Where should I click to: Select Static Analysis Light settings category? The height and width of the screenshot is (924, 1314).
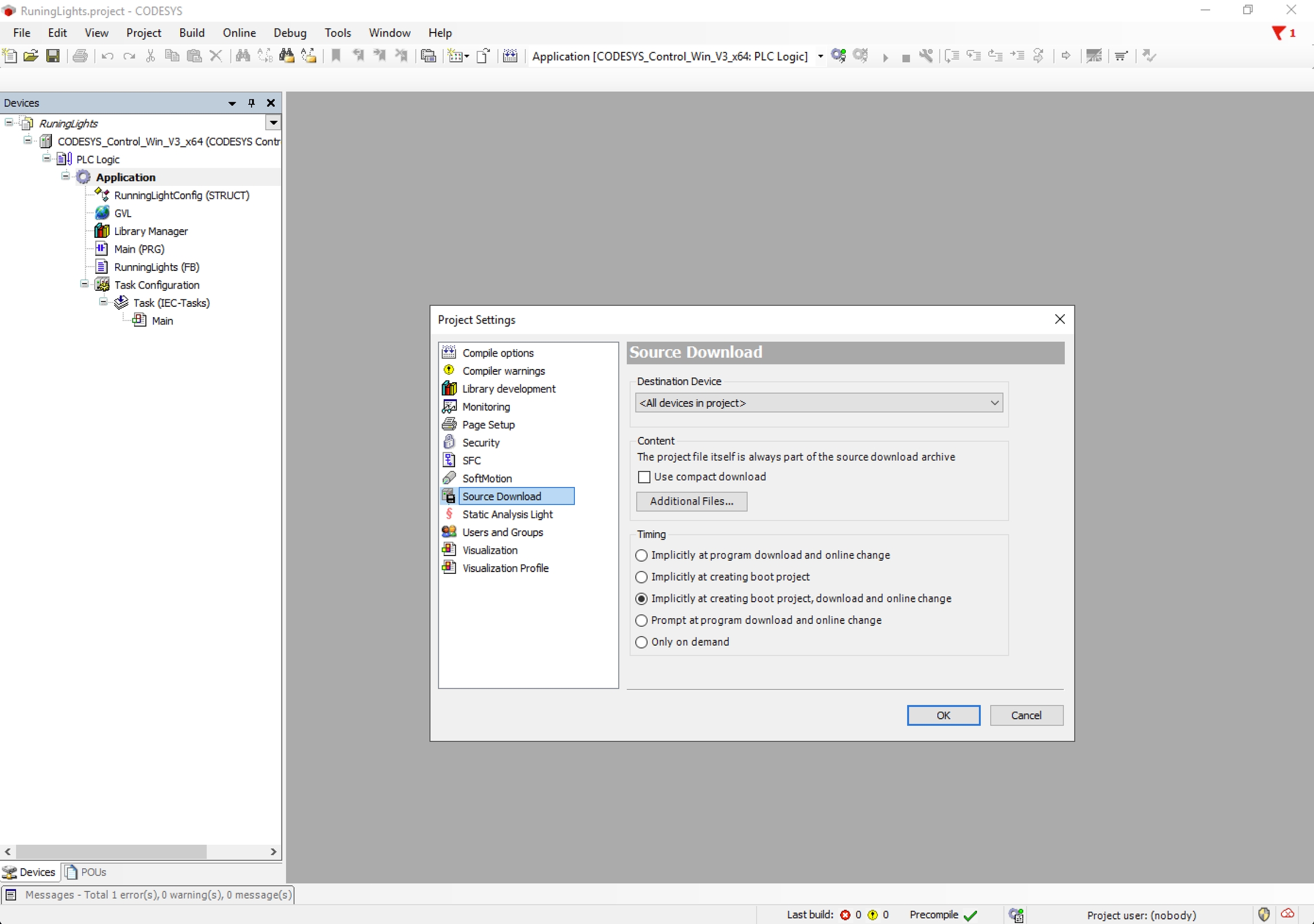click(x=507, y=514)
